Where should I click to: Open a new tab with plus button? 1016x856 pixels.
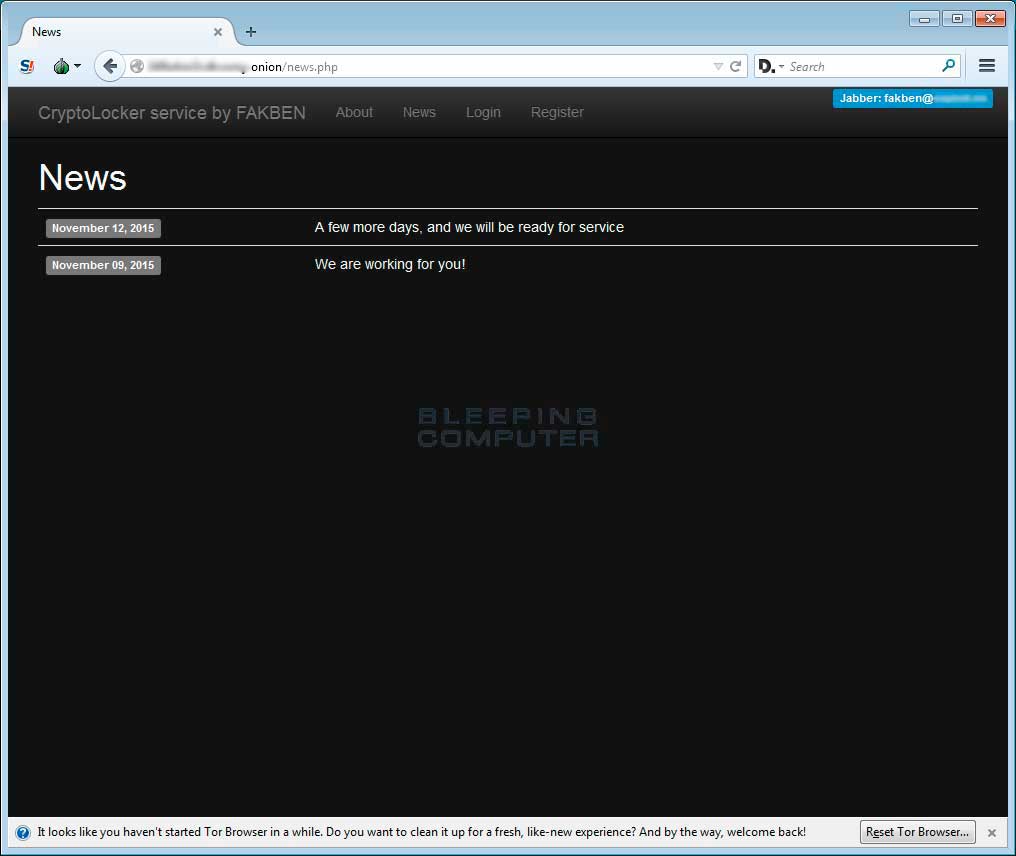(x=251, y=32)
